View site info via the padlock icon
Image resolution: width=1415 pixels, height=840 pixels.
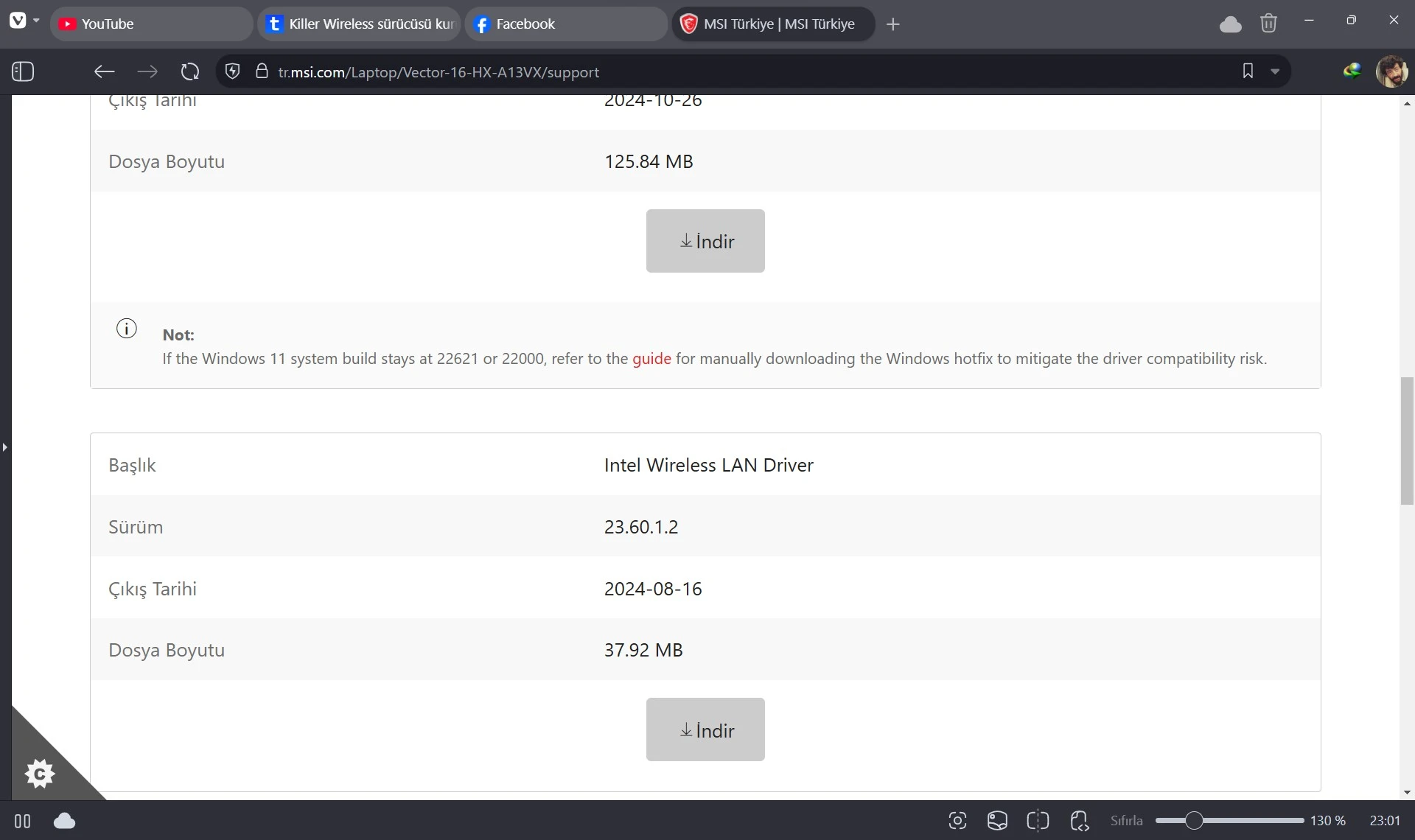tap(262, 71)
